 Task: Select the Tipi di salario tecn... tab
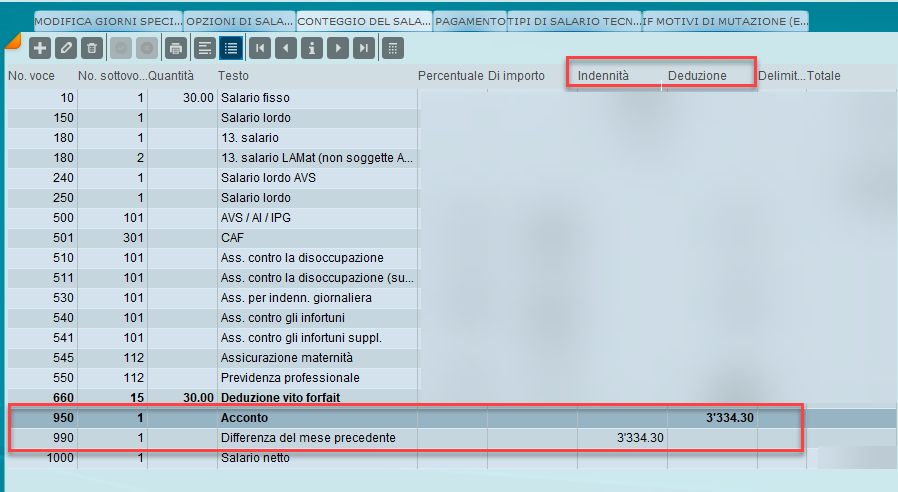point(574,21)
